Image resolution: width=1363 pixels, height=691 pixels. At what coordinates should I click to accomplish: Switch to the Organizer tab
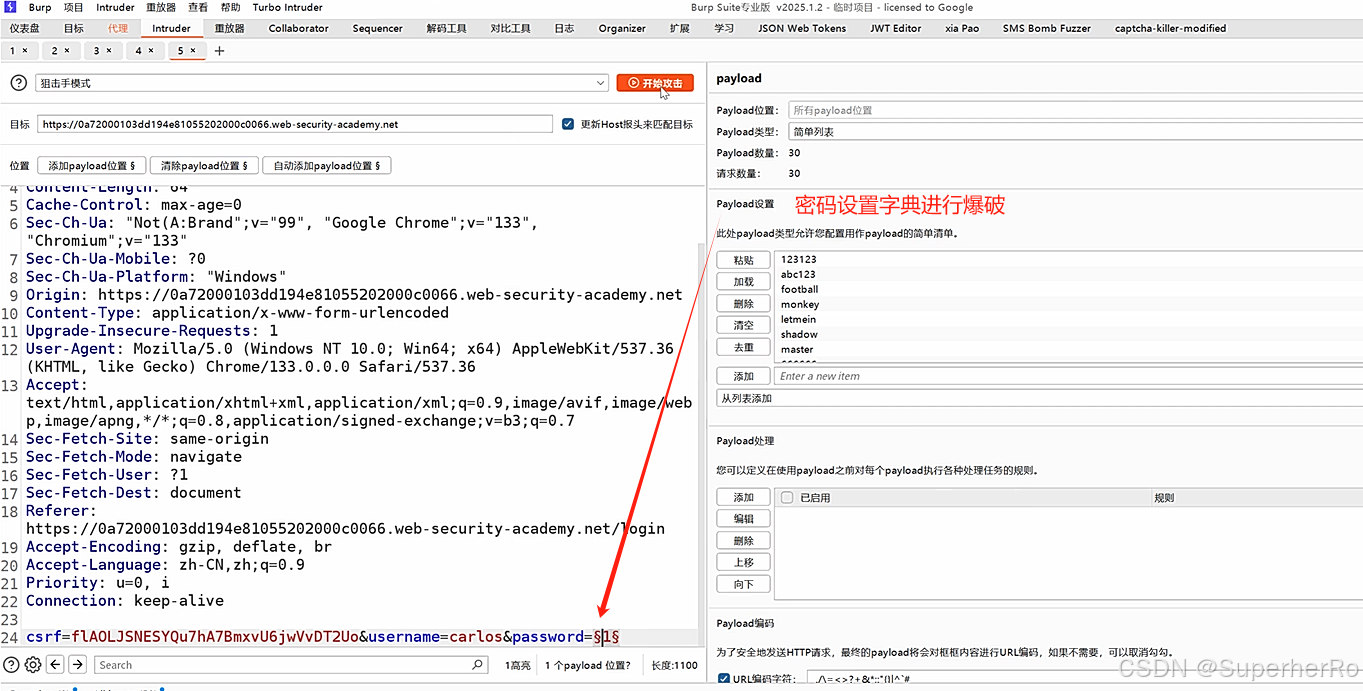pos(622,28)
